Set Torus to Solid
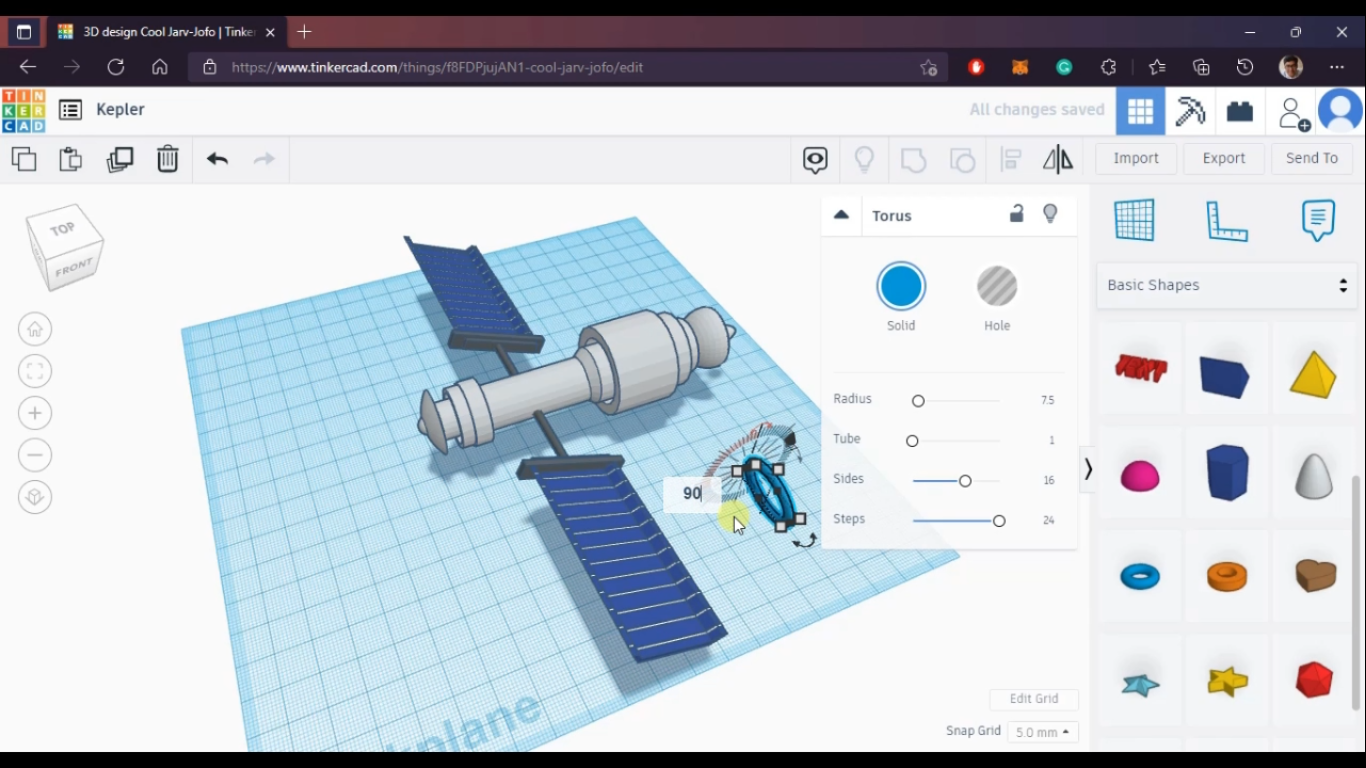This screenshot has height=768, width=1366. pyautogui.click(x=901, y=287)
